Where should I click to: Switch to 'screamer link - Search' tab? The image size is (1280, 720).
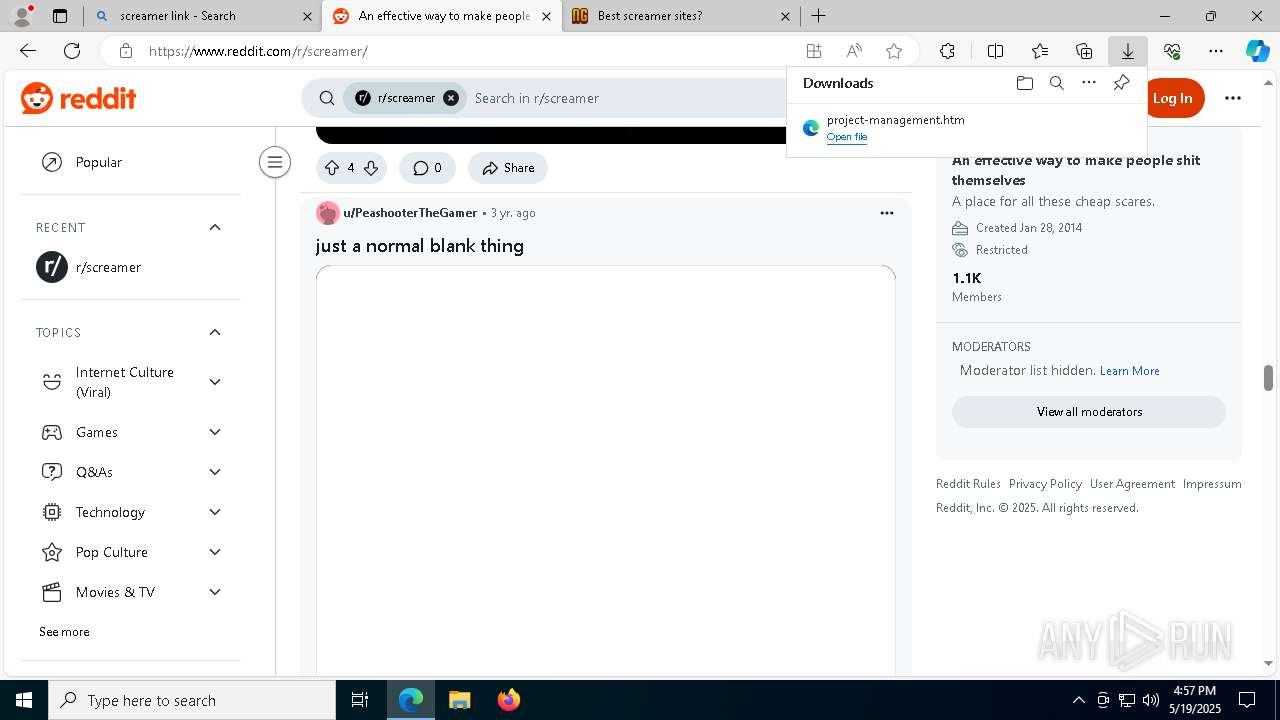[x=200, y=16]
